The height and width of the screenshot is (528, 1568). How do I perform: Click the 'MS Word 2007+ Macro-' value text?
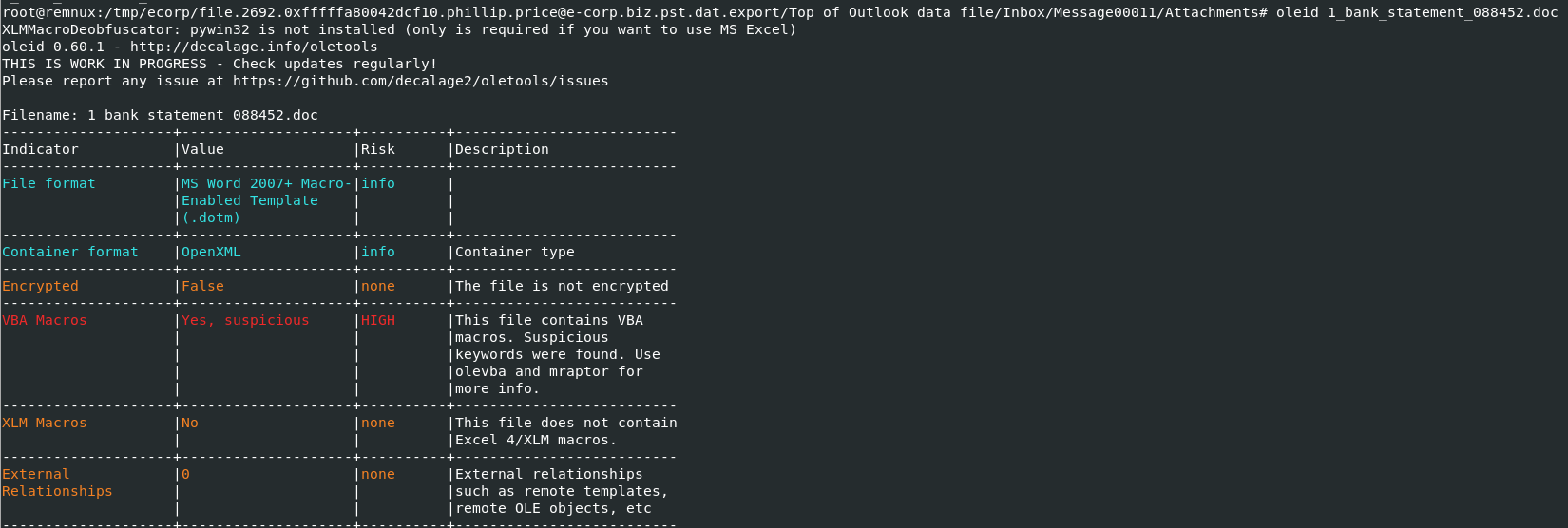pyautogui.click(x=267, y=183)
